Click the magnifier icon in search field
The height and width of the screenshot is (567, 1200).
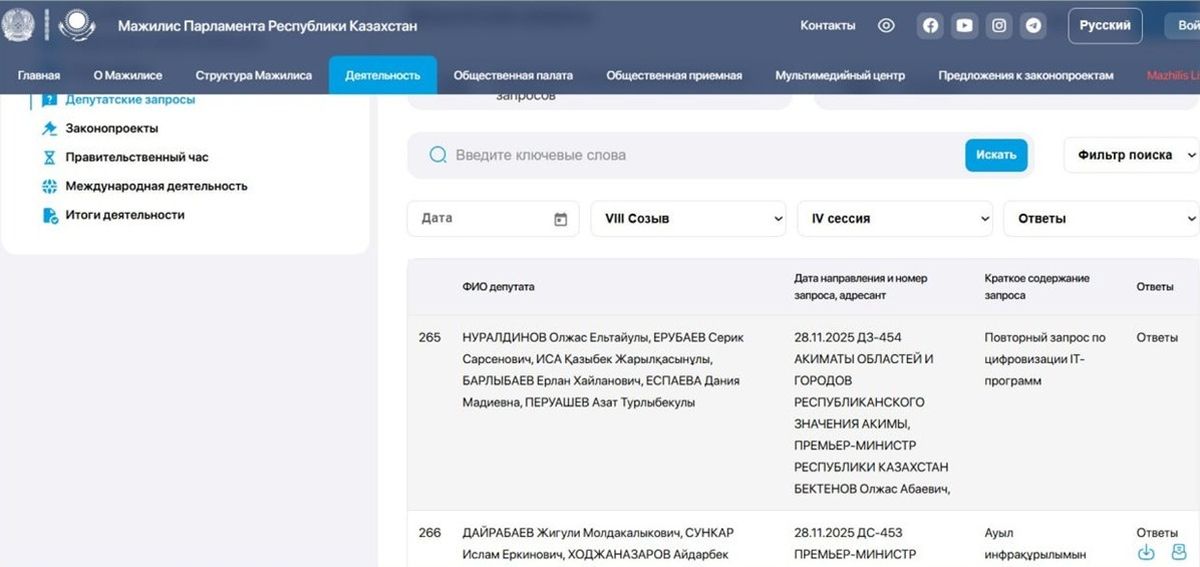pyautogui.click(x=437, y=155)
